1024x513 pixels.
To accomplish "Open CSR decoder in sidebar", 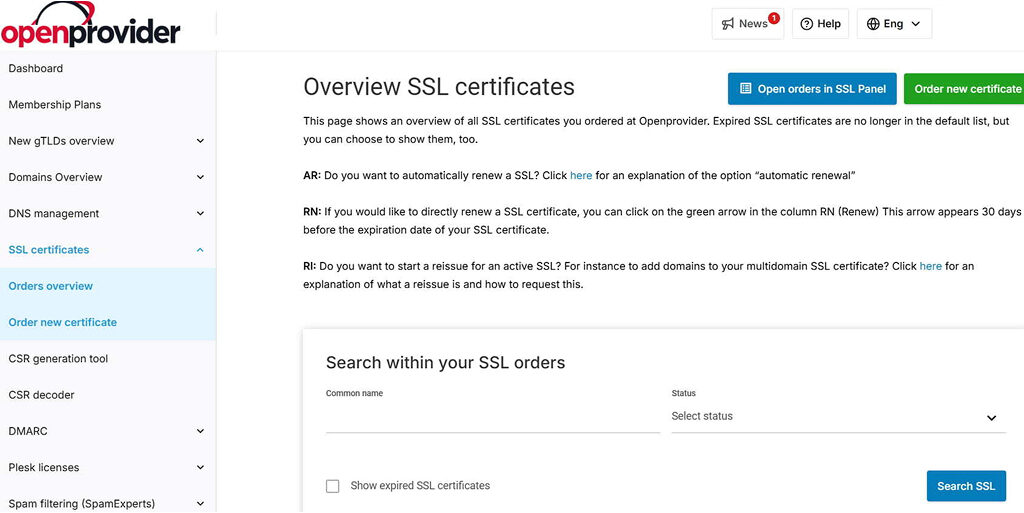I will click(x=41, y=395).
